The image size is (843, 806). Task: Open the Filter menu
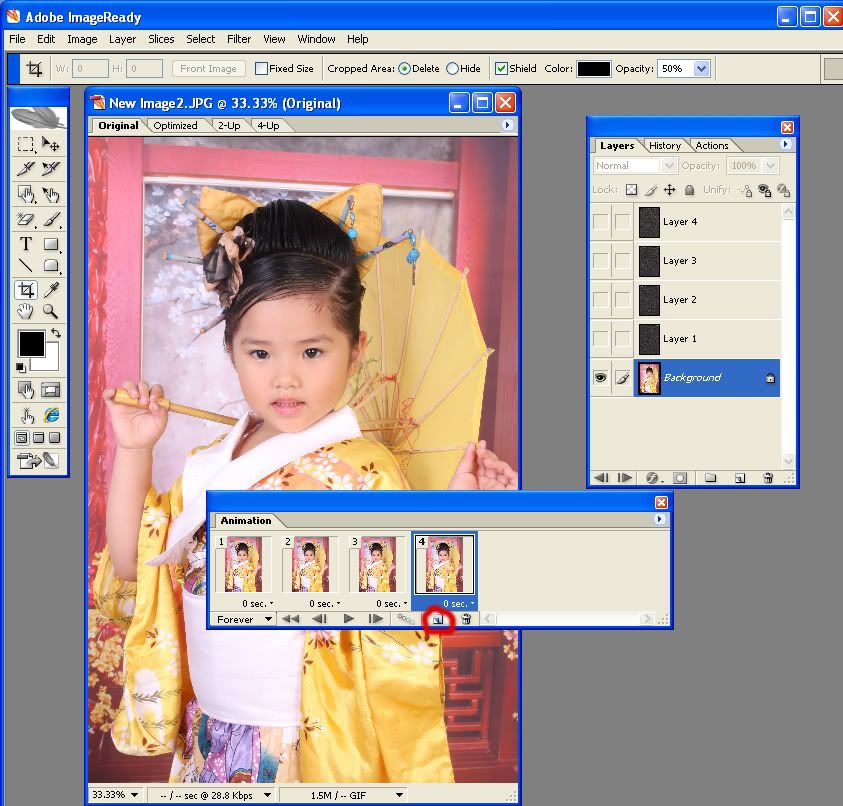click(x=239, y=39)
